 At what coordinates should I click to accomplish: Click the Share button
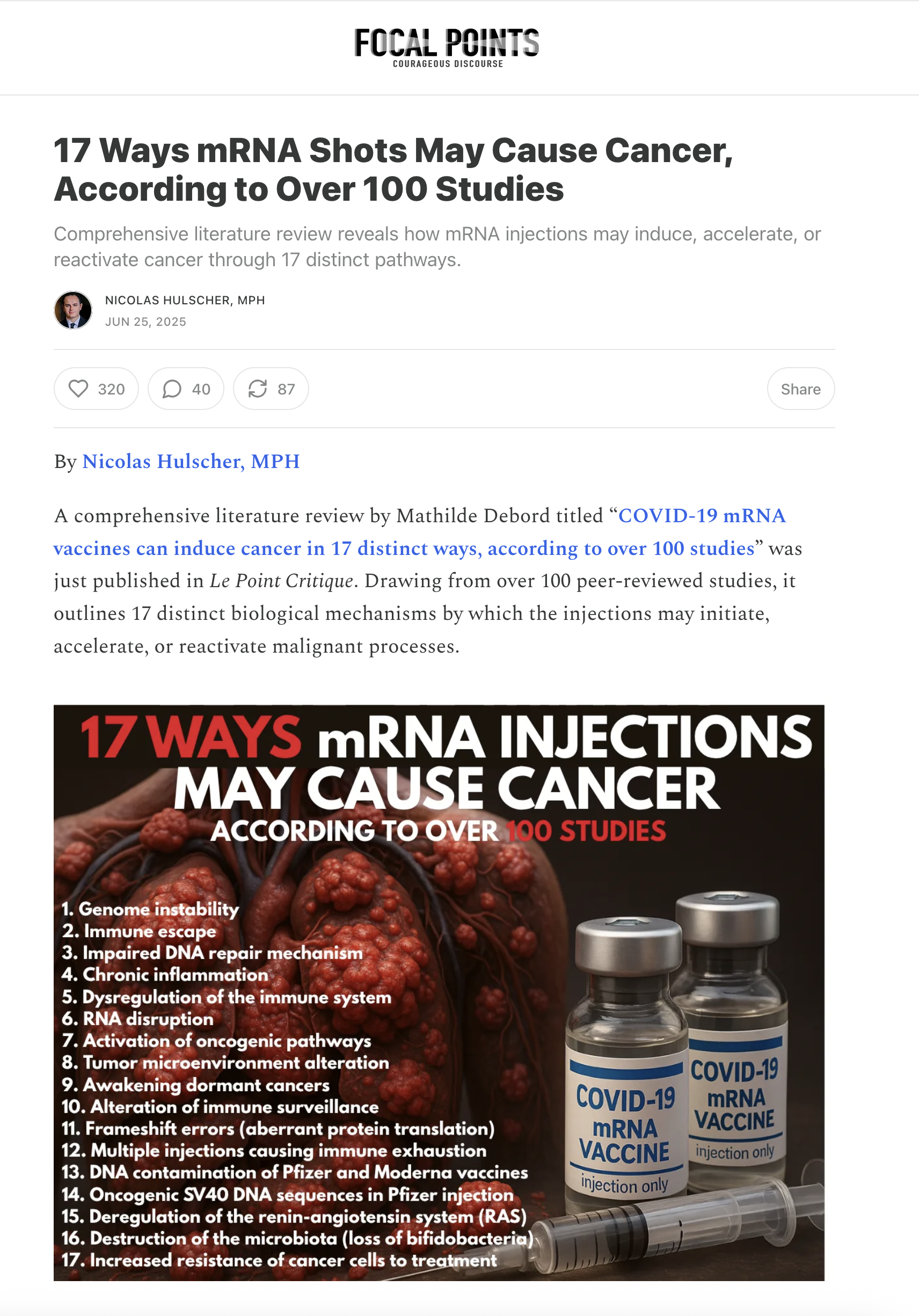click(x=800, y=389)
